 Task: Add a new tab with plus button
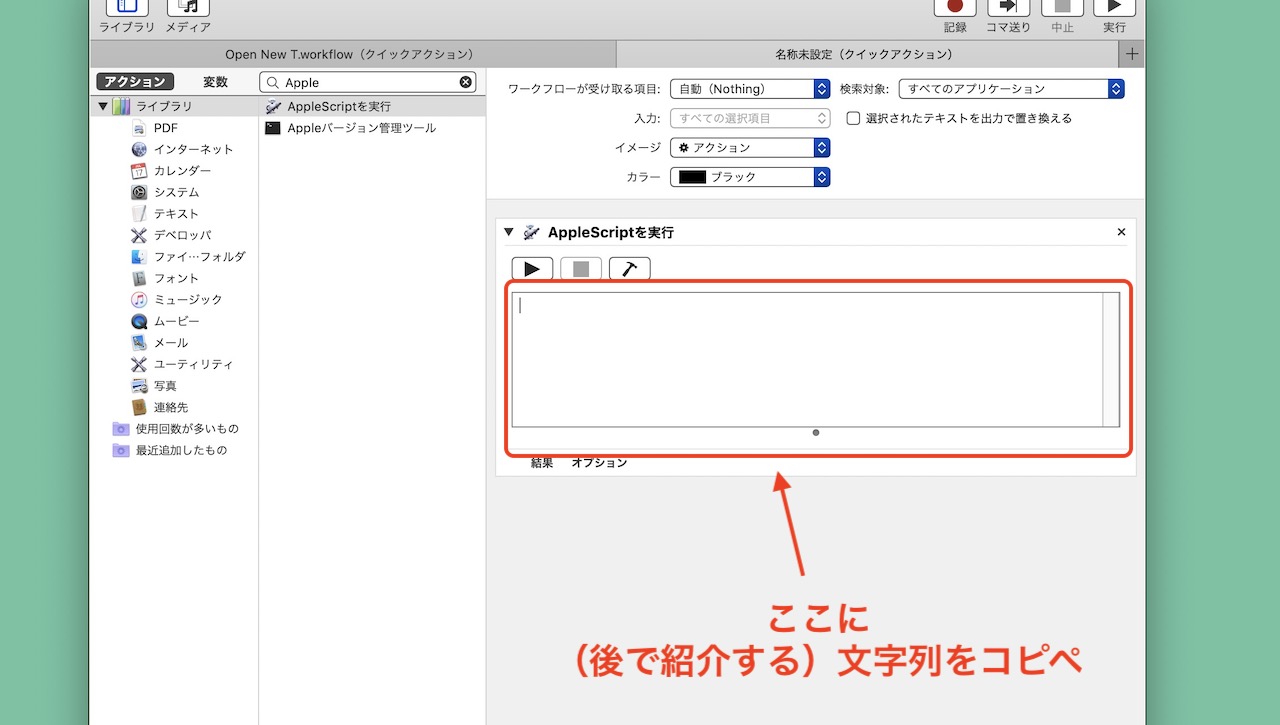click(x=1132, y=54)
